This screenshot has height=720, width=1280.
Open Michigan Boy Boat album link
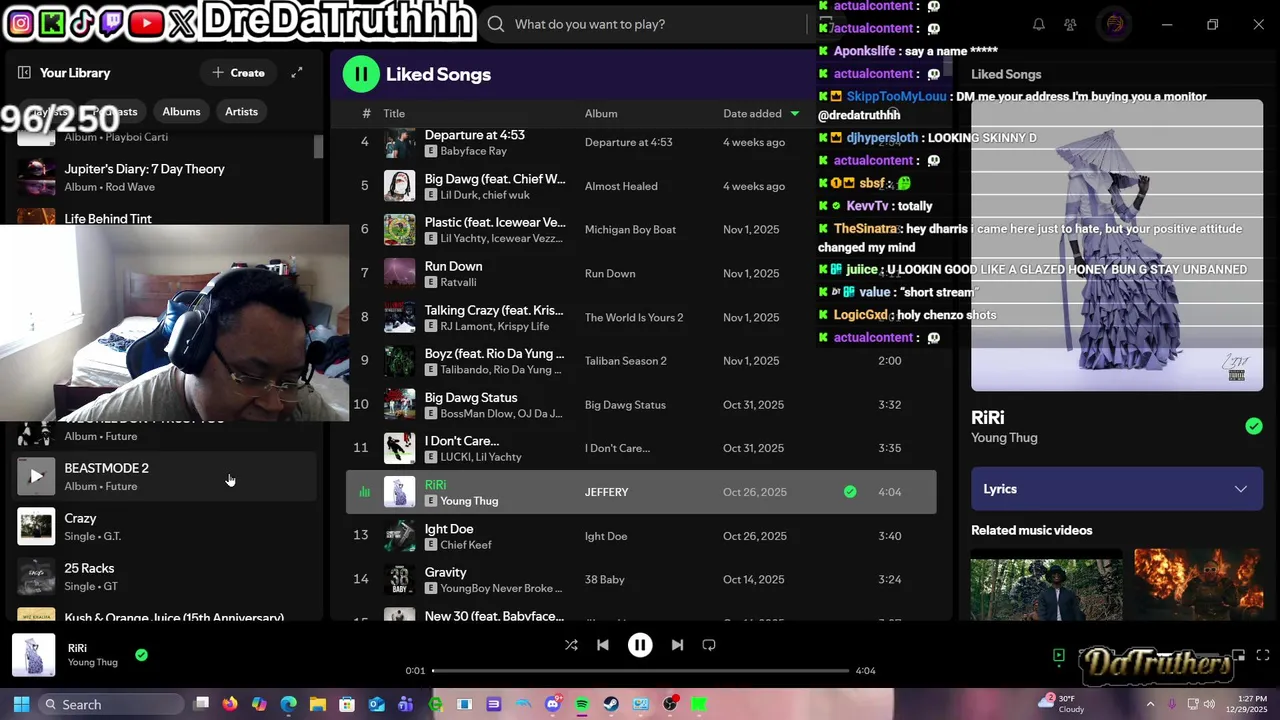coord(630,229)
